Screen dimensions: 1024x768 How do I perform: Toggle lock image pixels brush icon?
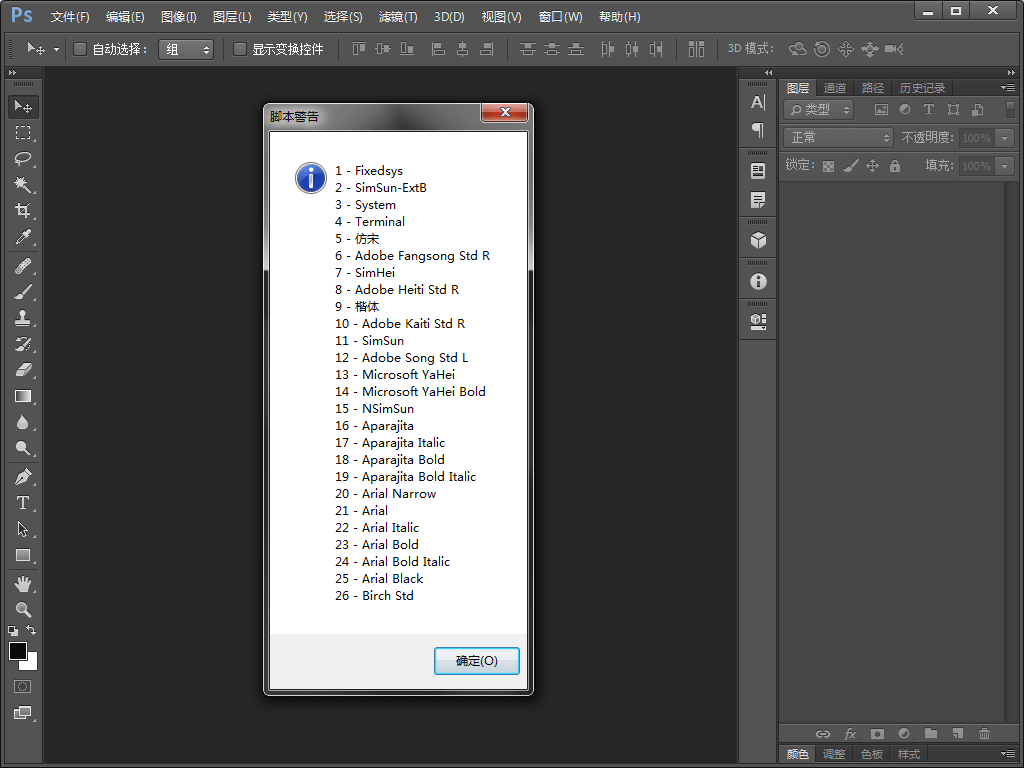click(850, 166)
